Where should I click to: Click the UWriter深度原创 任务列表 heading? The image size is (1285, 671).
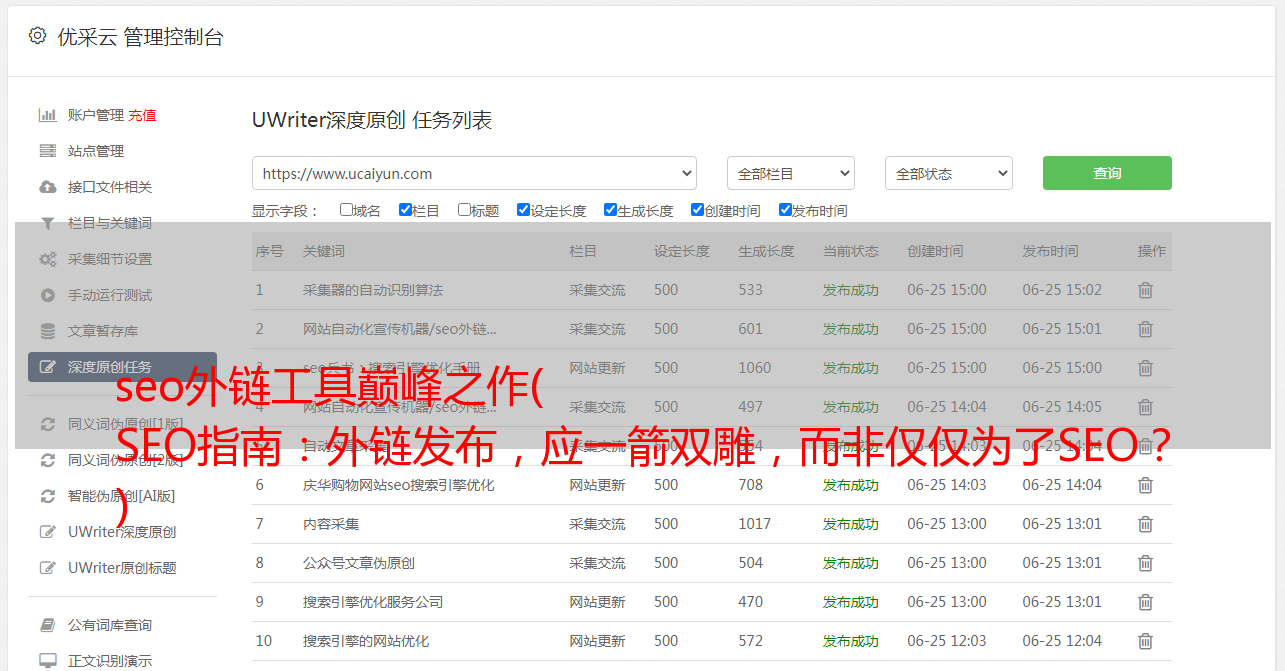click(372, 120)
